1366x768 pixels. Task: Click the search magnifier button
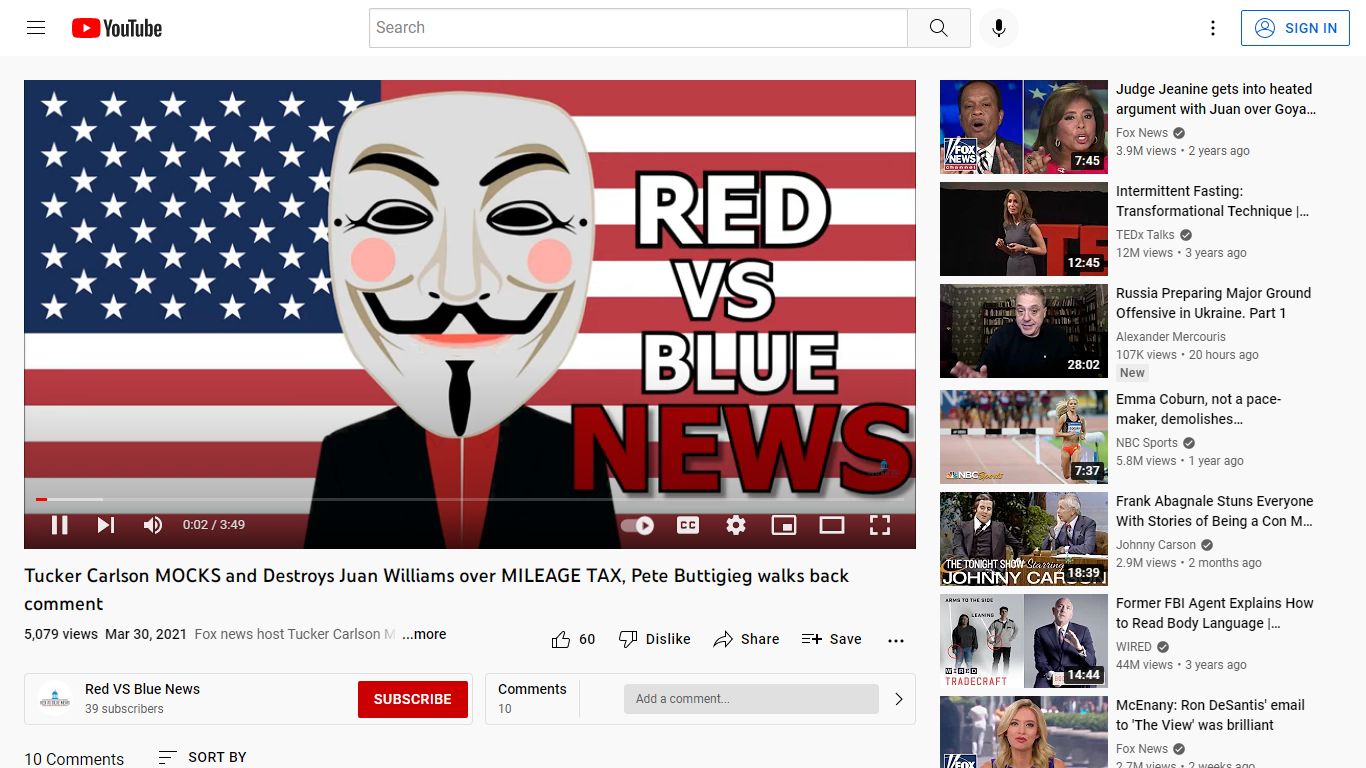(938, 28)
